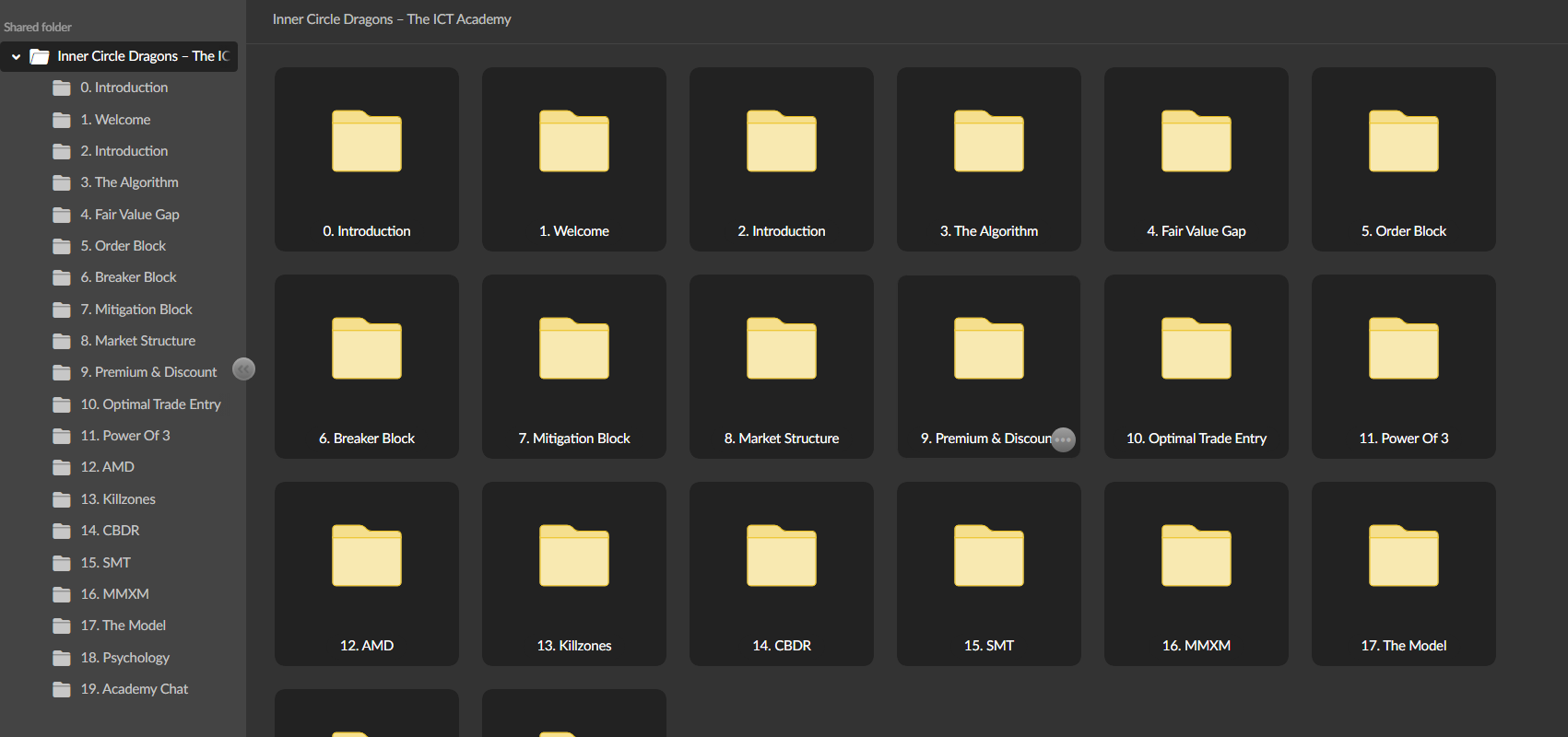Open the 12. AMD folder card
Screen dimensions: 1568x737
(367, 574)
